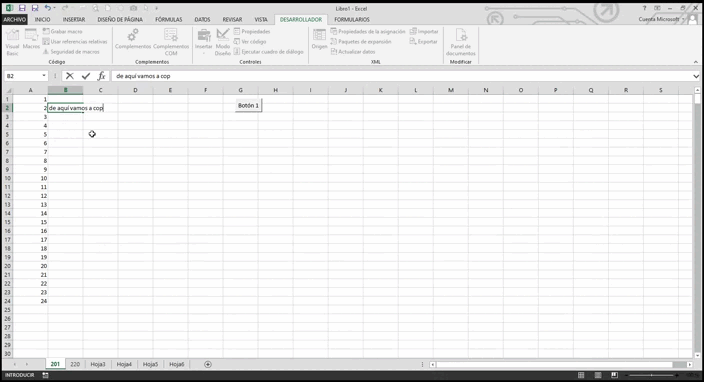Switch to Page Break Preview
Screen dimensions: 704x382
[x=614, y=375]
